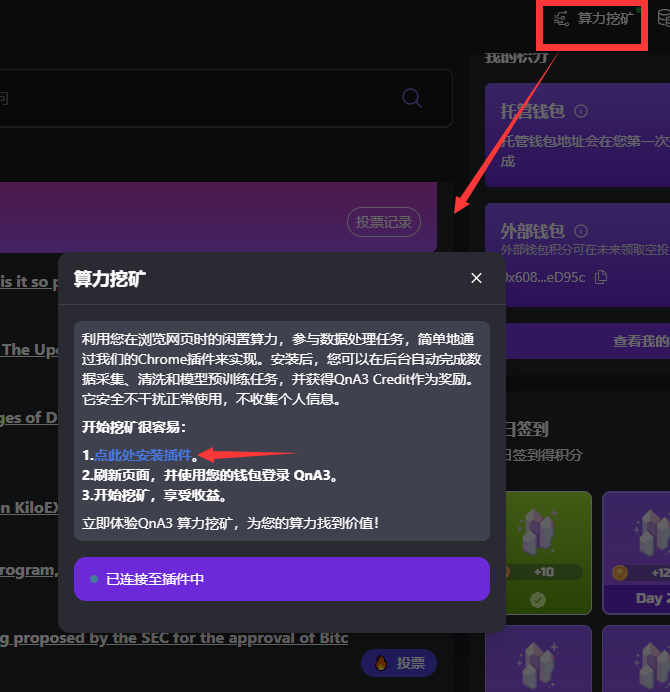Click the coin stack icon in header
The image size is (670, 692).
663,18
